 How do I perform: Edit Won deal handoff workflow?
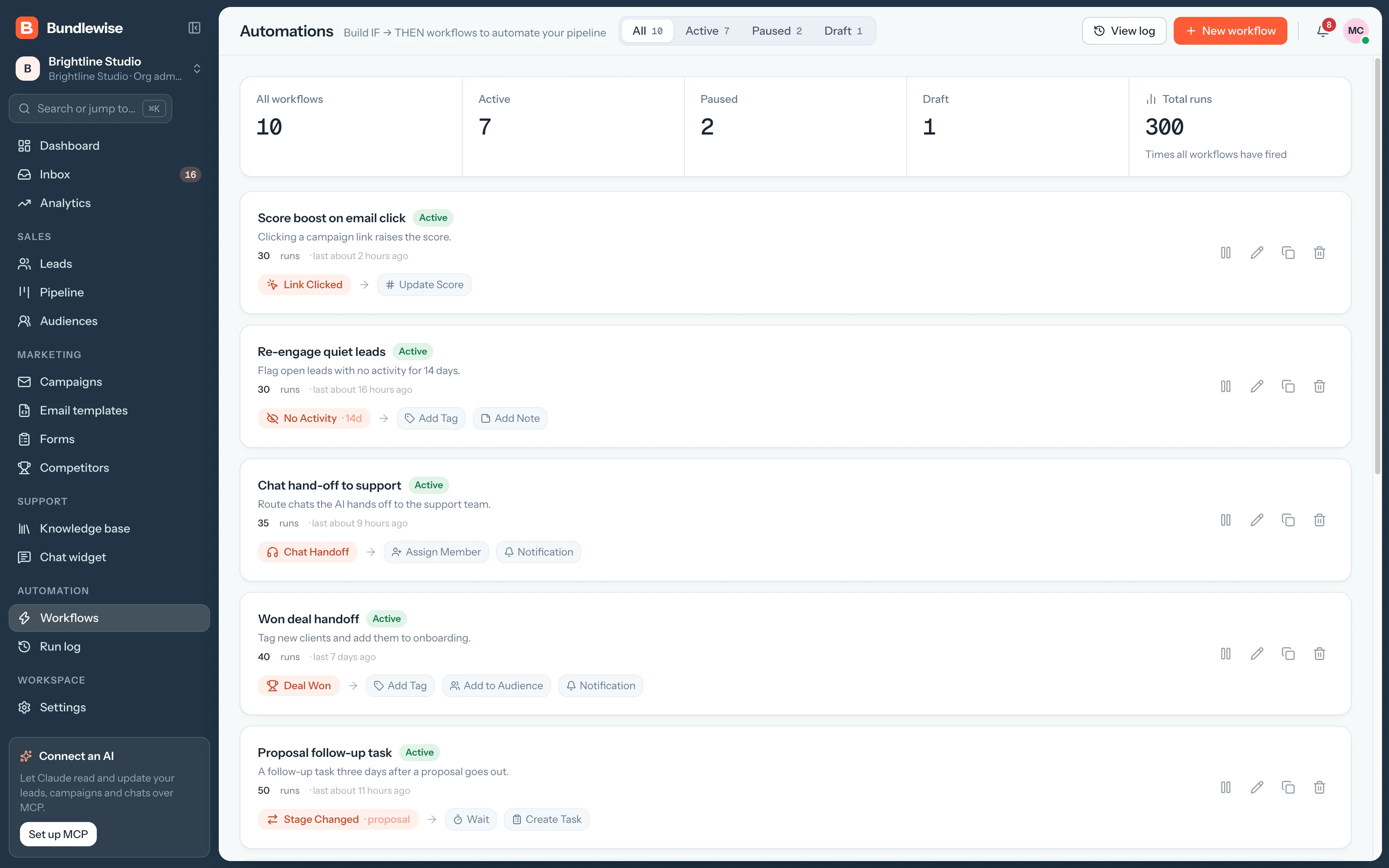click(x=1257, y=654)
